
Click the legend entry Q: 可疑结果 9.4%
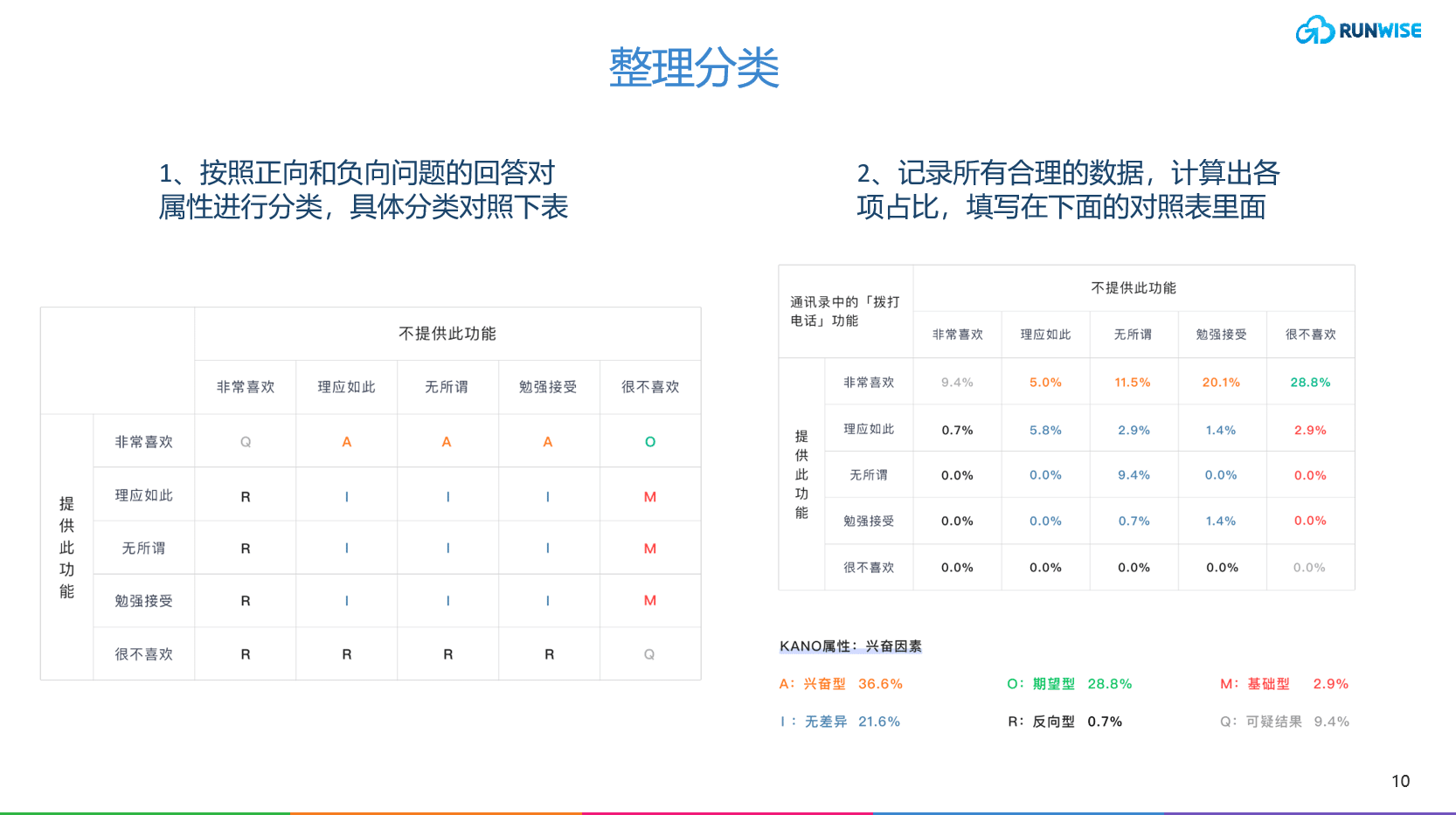1285,722
